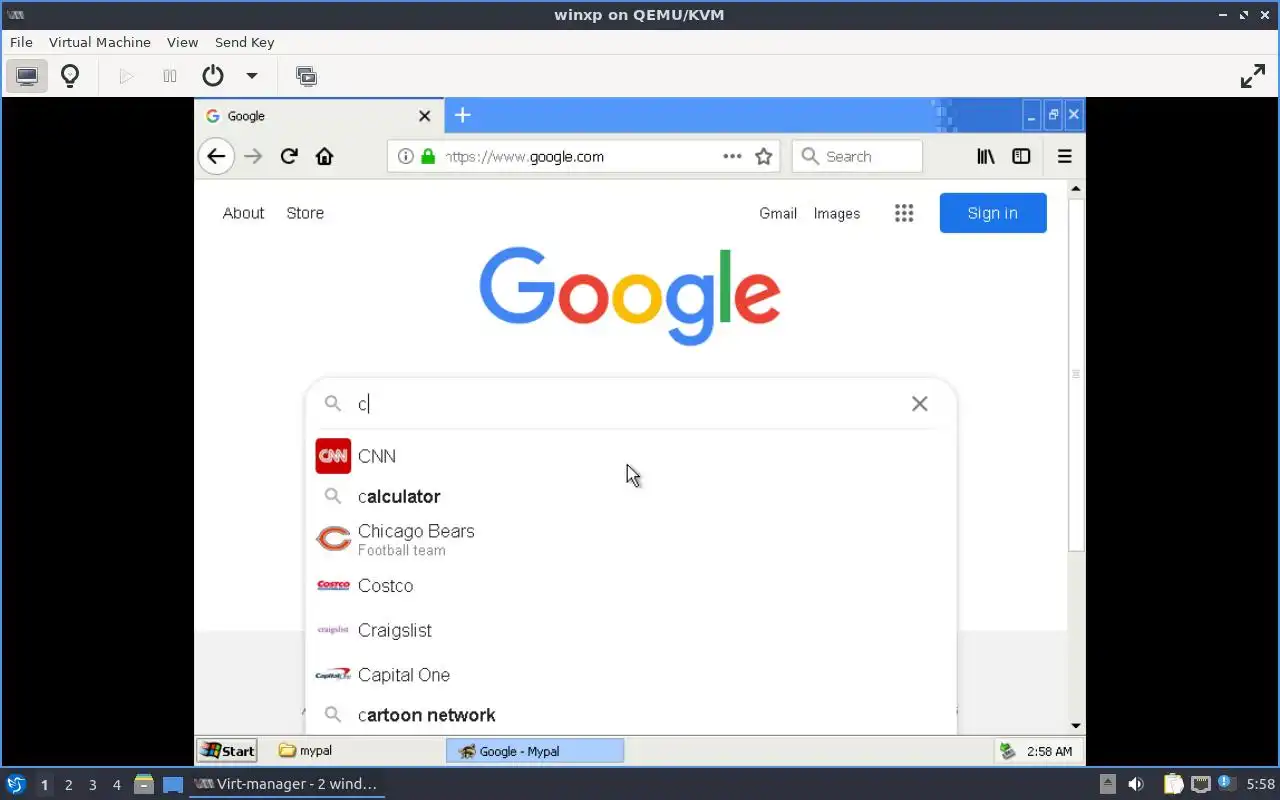
Task: Select the Craigslist suggestion
Action: pyautogui.click(x=630, y=630)
